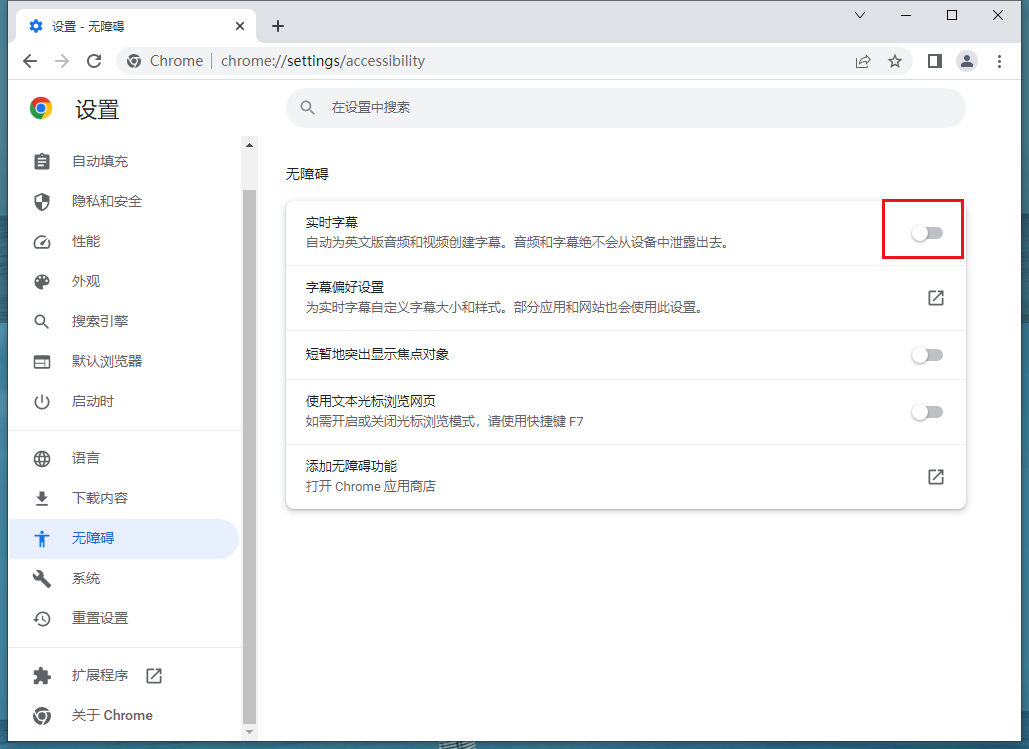
Task: Click the palette icon beside 外观
Action: coord(42,282)
